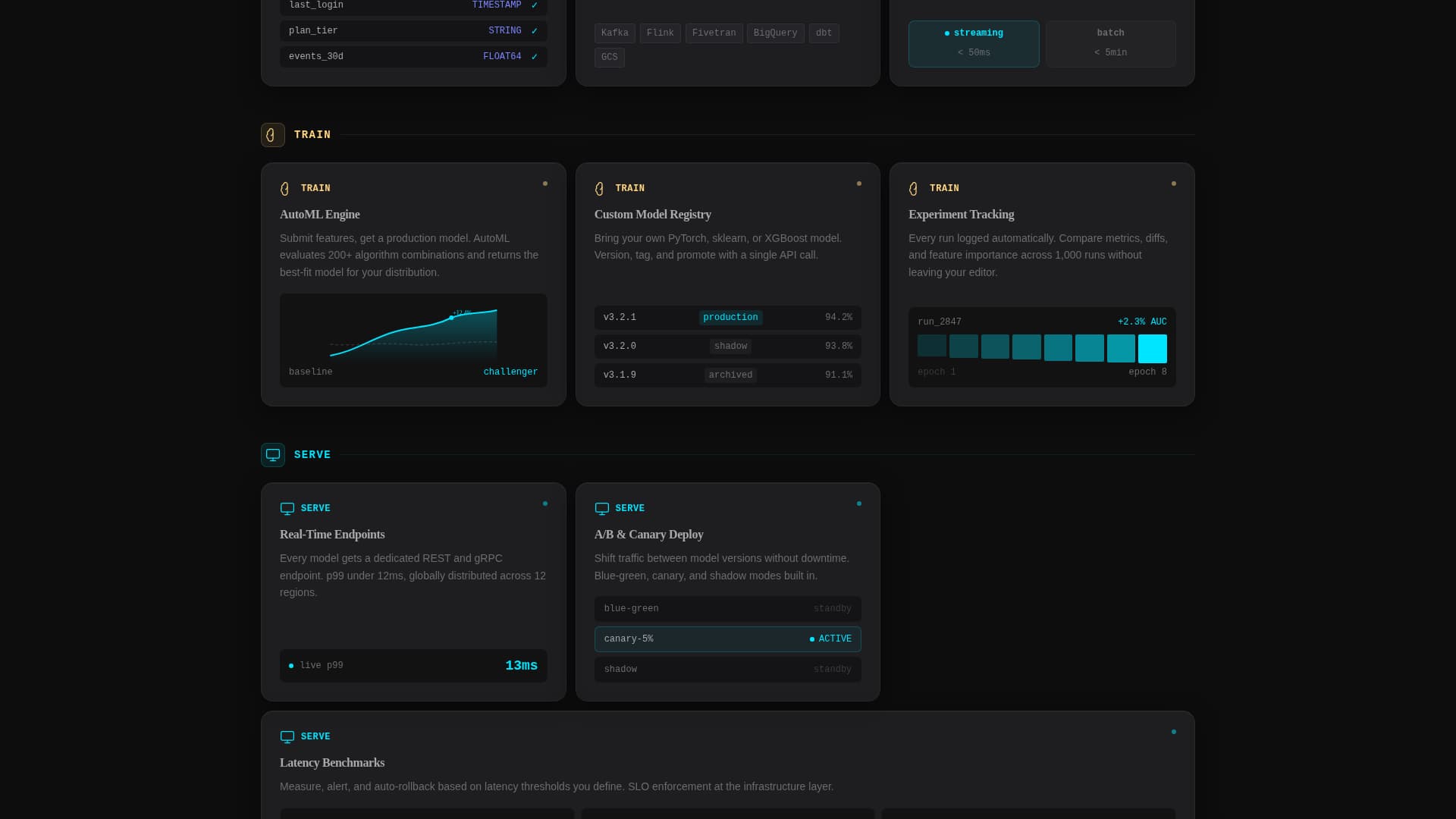
Task: Click the status dot on A/B & Canary Deploy card
Action: tap(859, 504)
